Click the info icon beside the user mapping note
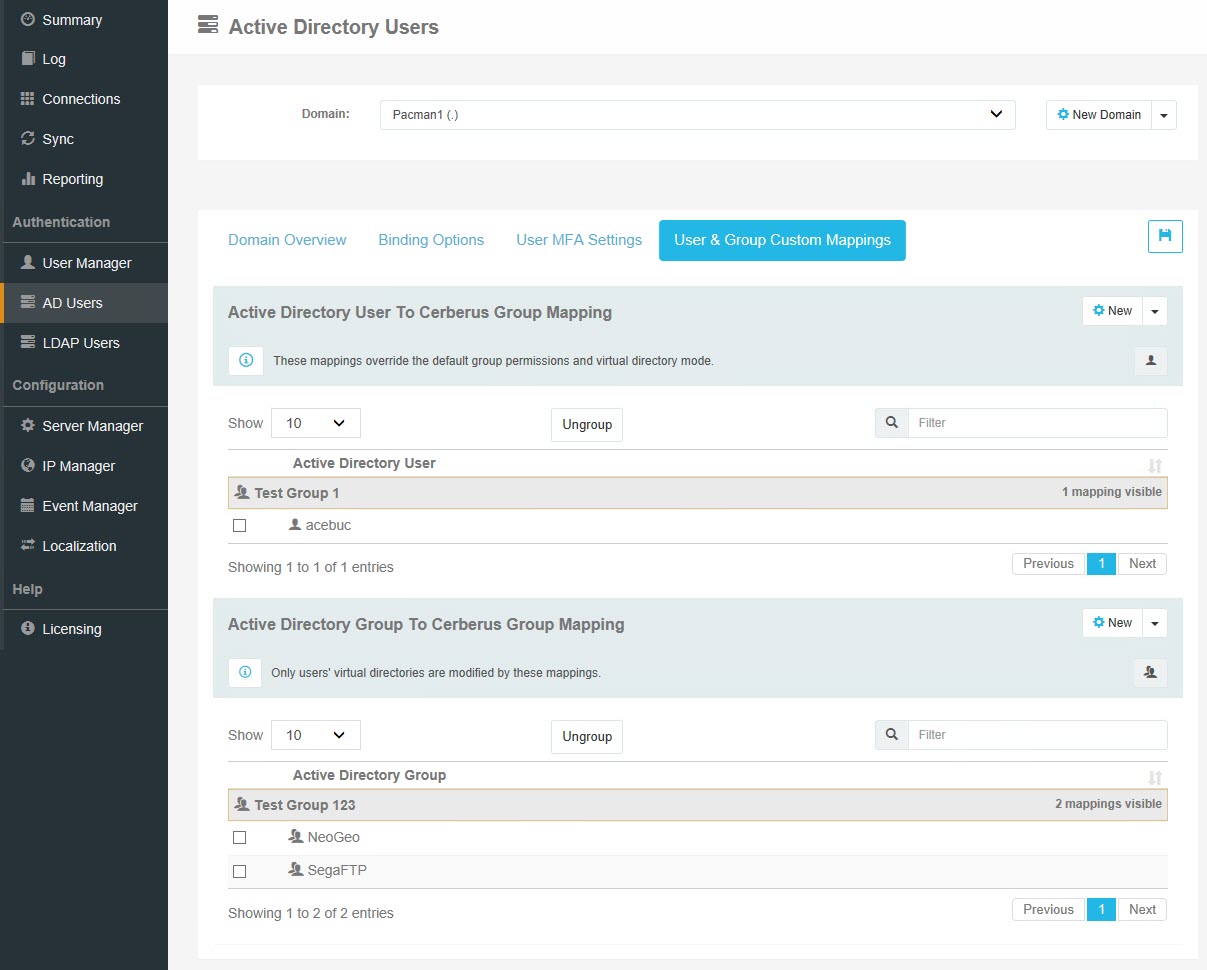Viewport: 1207px width, 970px height. (245, 361)
